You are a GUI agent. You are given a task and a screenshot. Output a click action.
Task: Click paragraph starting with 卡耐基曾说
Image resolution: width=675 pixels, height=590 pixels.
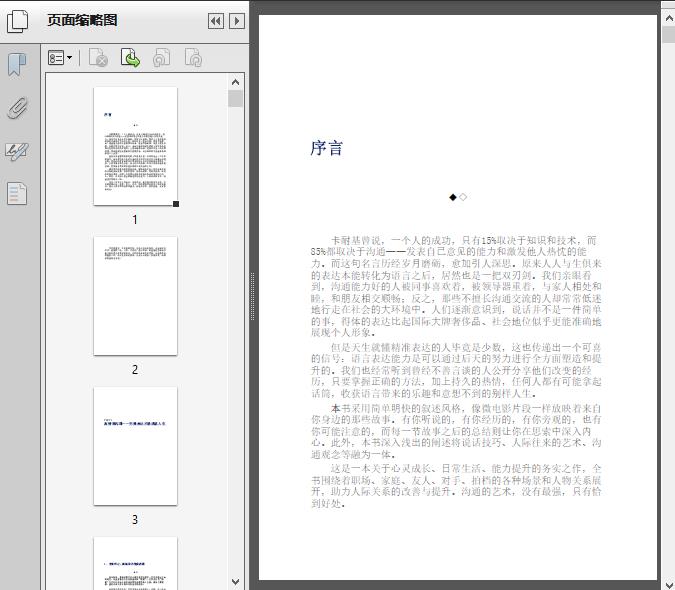tap(456, 286)
